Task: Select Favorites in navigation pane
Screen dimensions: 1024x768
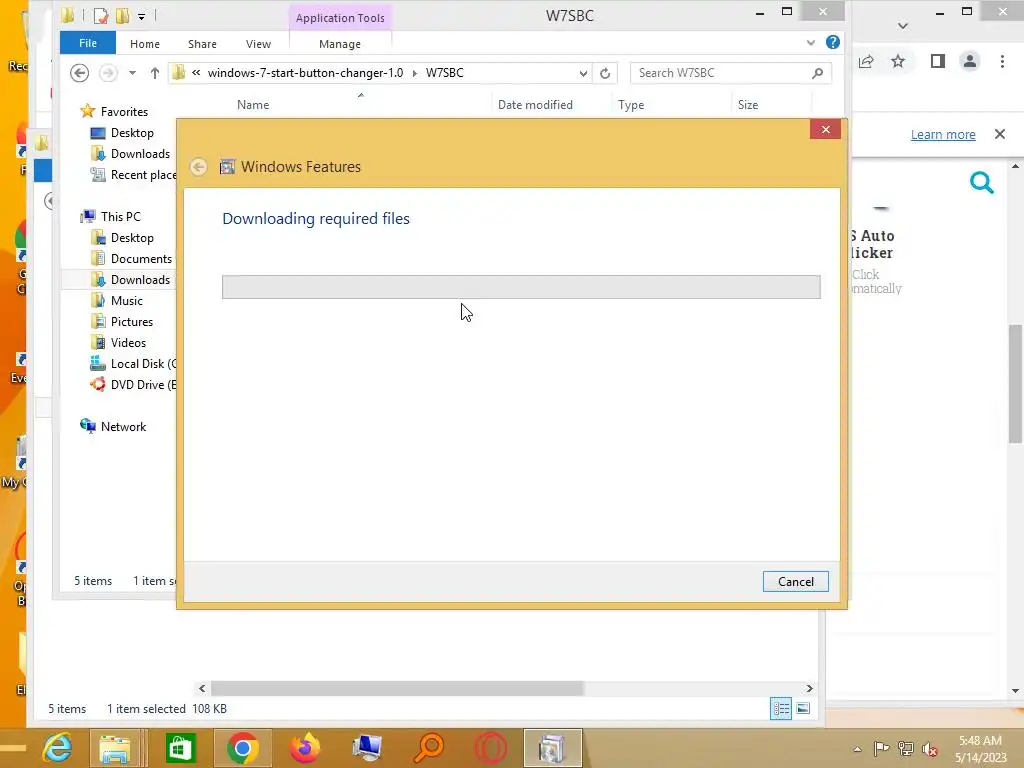Action: 124,112
